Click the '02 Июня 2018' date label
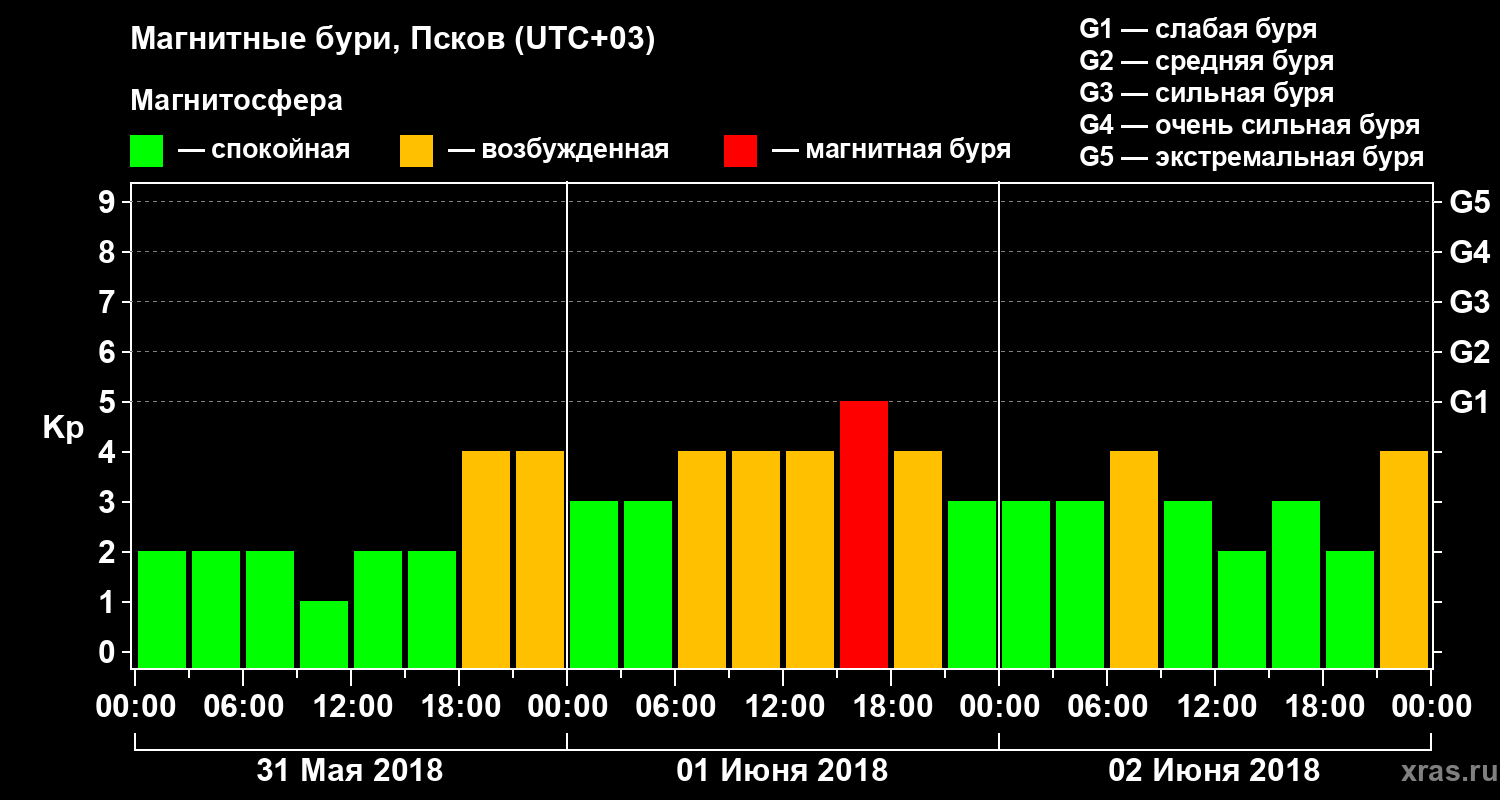 coord(1214,771)
